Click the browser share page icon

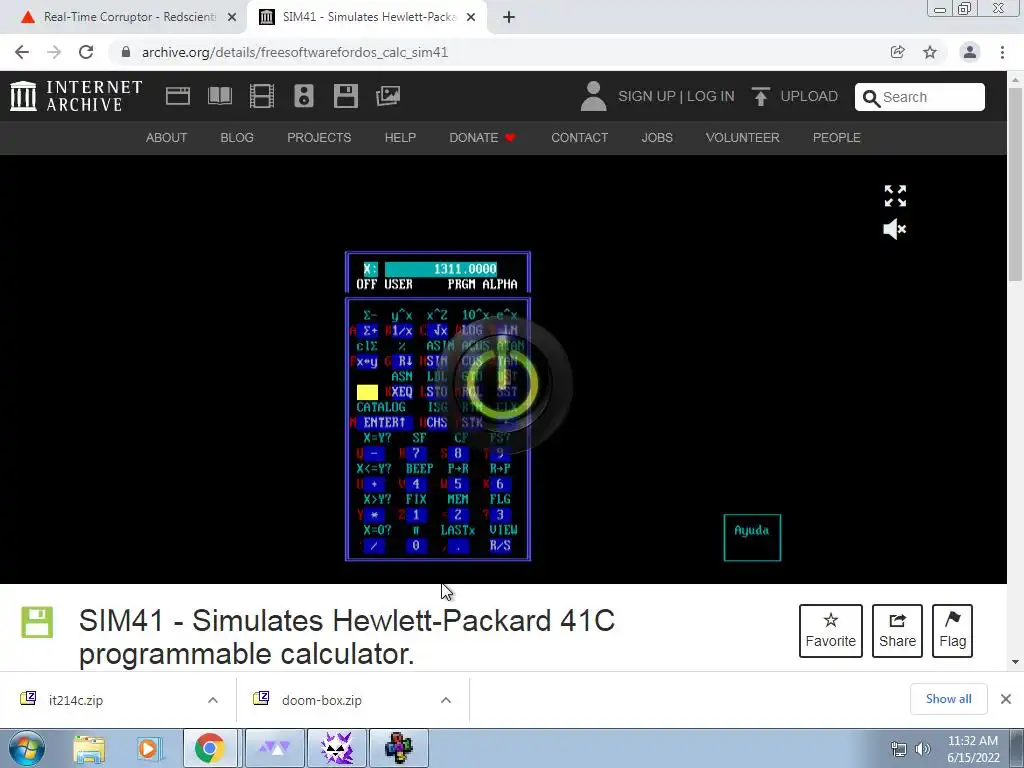tap(897, 52)
